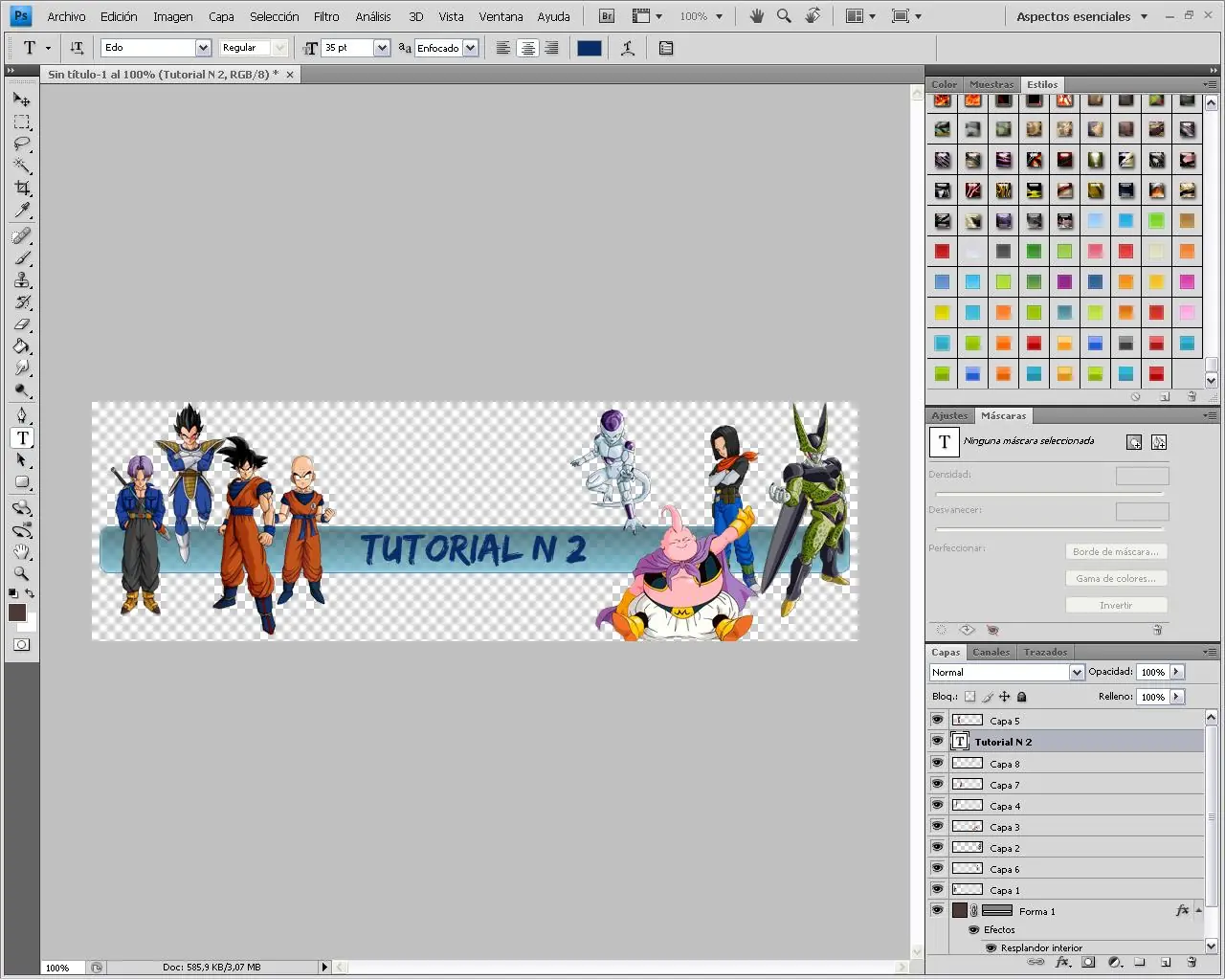Open the Relleno slider arrow
The width and height of the screenshot is (1225, 980).
click(x=1177, y=697)
